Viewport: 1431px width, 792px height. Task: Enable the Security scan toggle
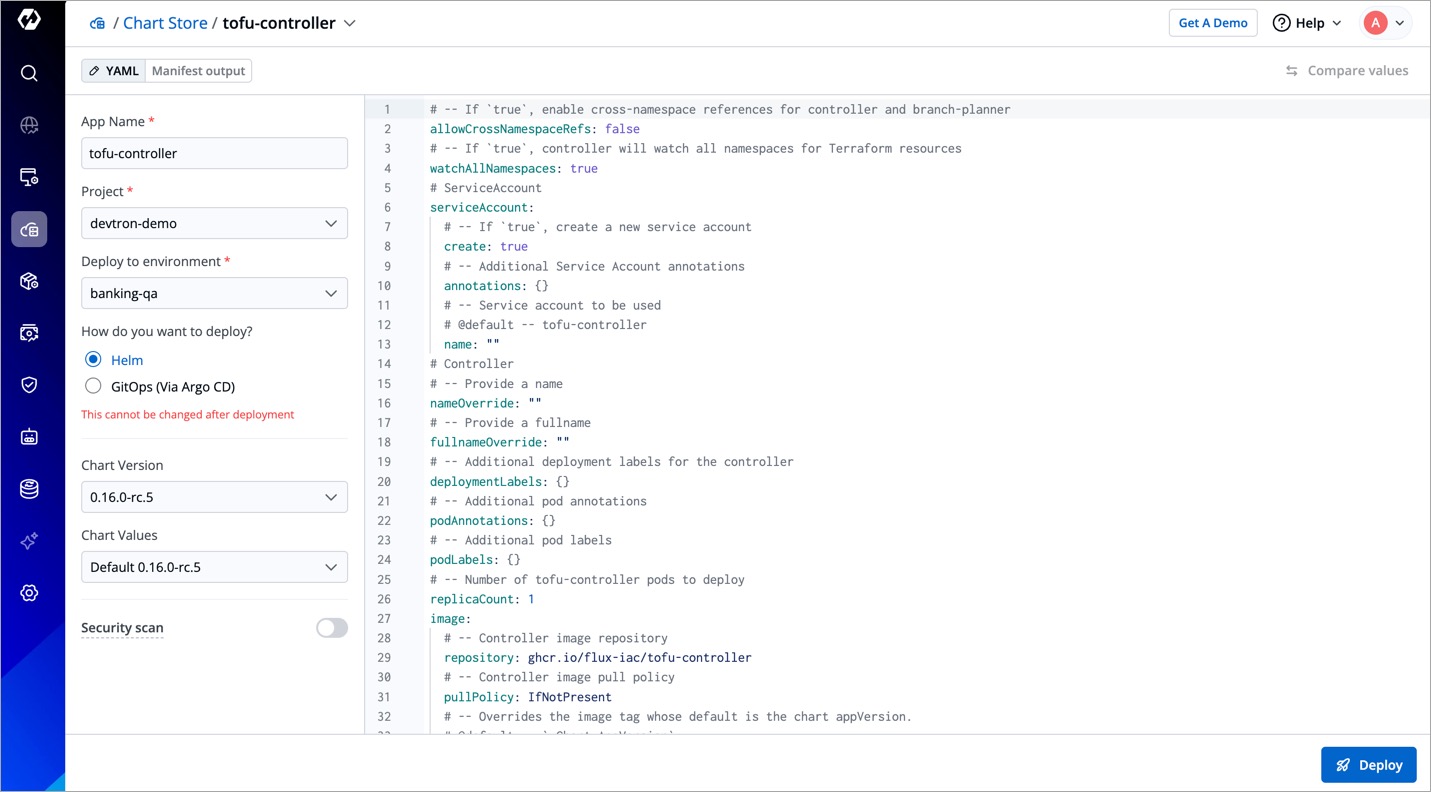click(x=331, y=628)
